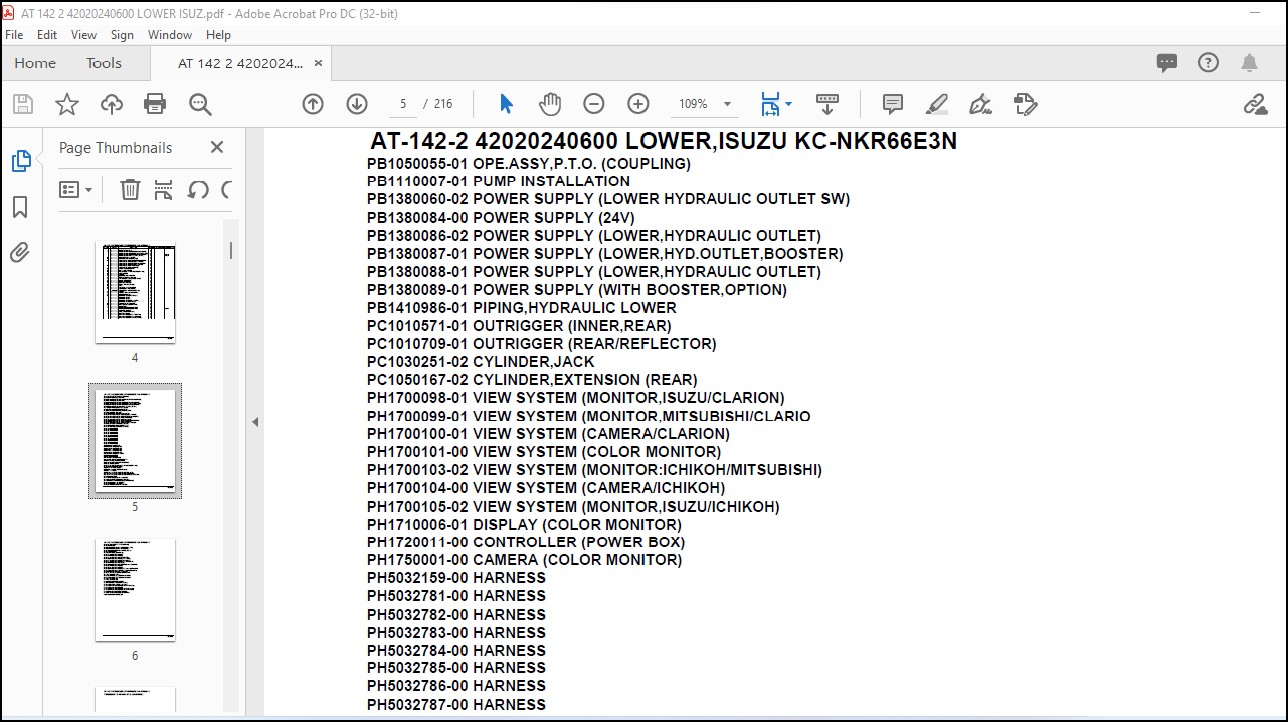1288x722 pixels.
Task: Activate the hand pan tool
Action: click(x=550, y=104)
